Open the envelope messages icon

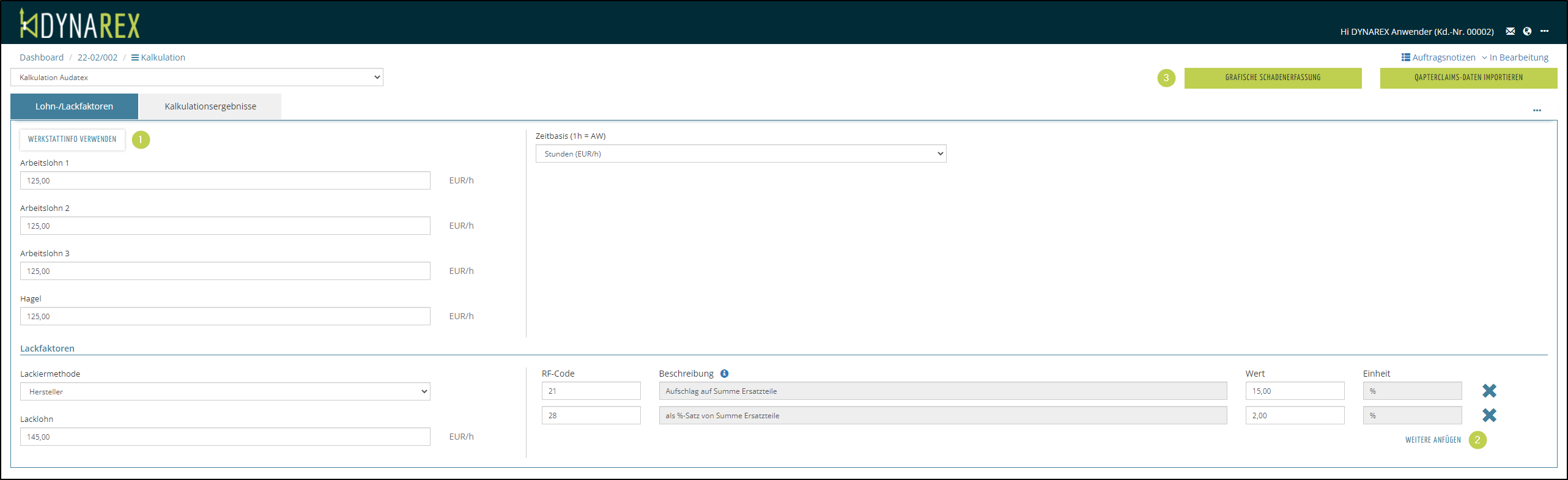[1510, 31]
